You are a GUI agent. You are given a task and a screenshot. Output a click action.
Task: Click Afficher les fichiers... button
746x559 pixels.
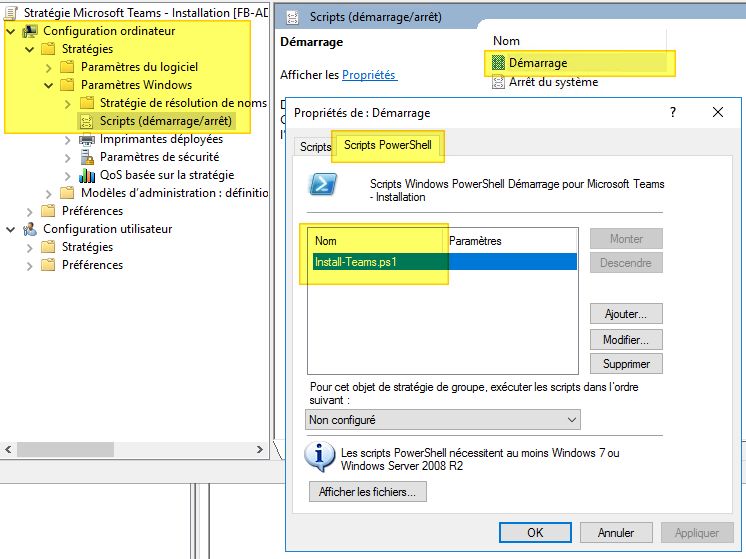point(367,491)
